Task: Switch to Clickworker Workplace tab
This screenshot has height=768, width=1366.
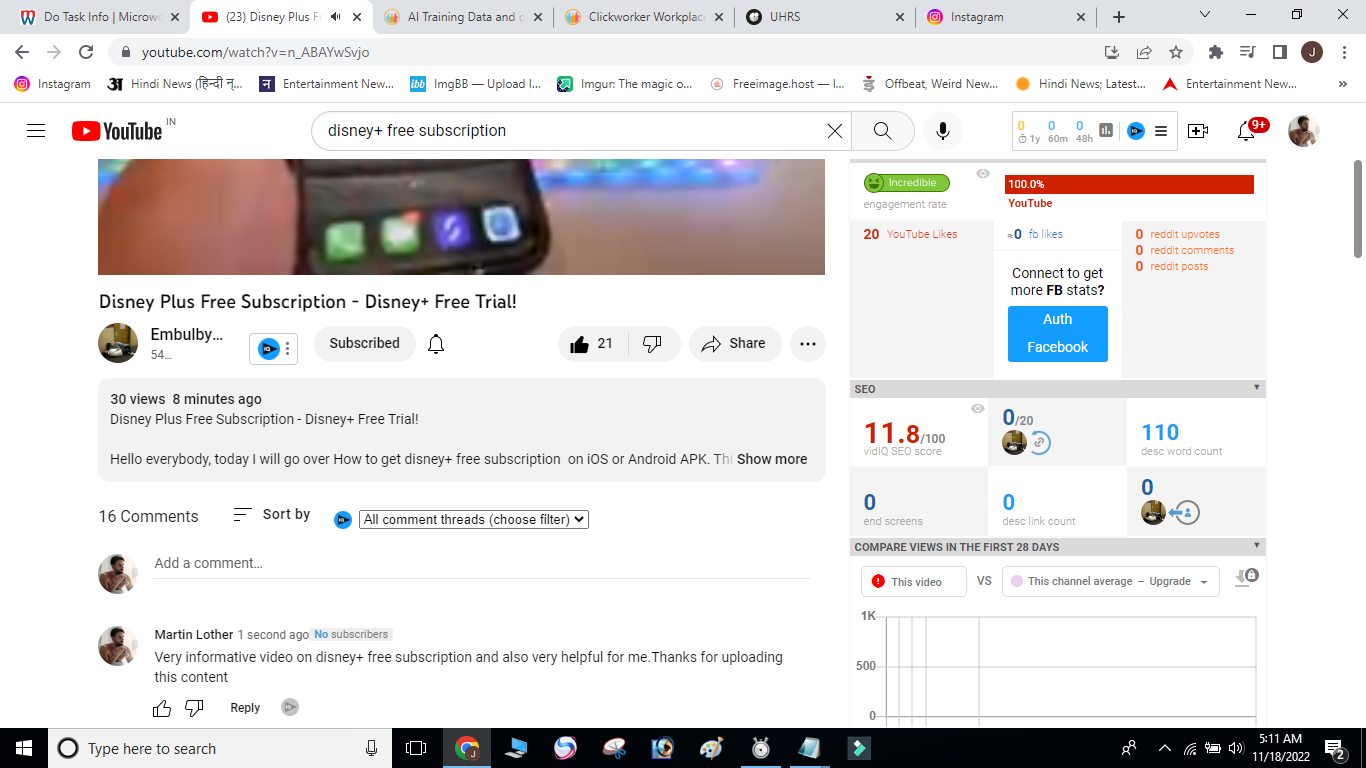Action: coord(645,17)
